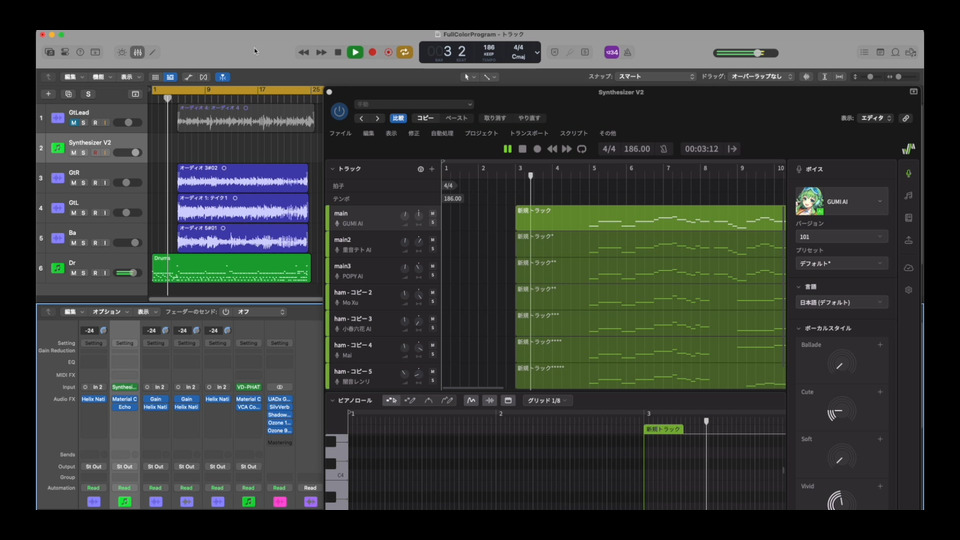Adjust the Ballade vocal style knob
The height and width of the screenshot is (540, 960).
click(x=841, y=365)
